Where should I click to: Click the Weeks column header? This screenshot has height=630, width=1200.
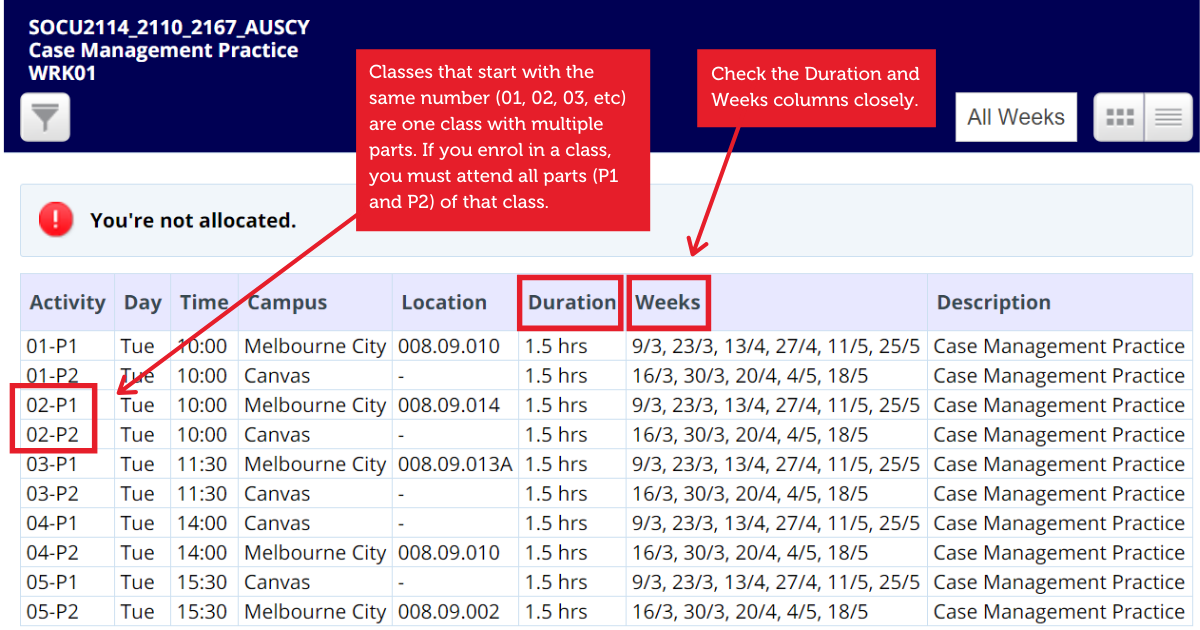668,303
